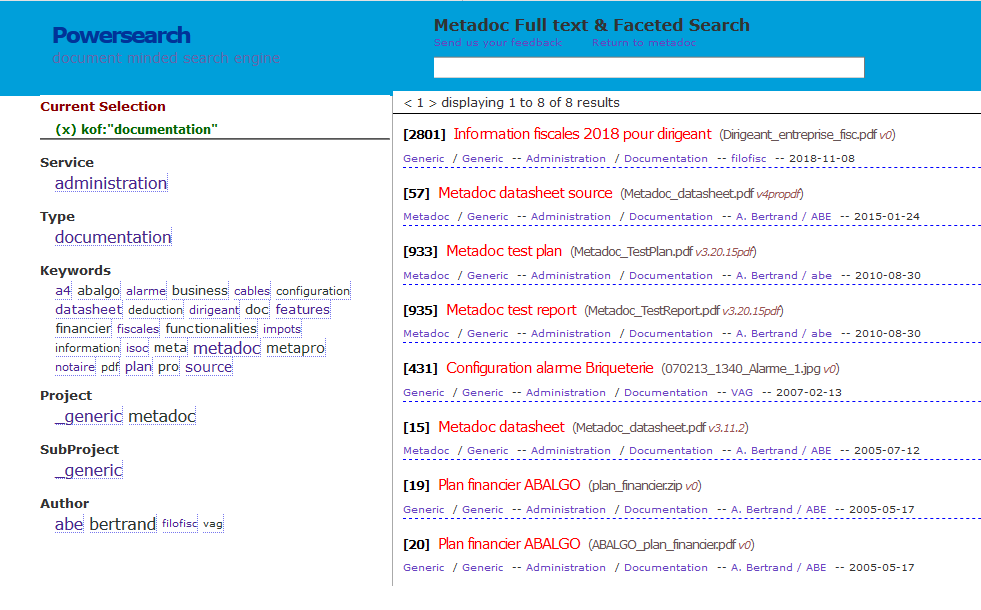Open the 'Send us your feedback' link
Viewport: 981px width, 610px height.
point(497,43)
